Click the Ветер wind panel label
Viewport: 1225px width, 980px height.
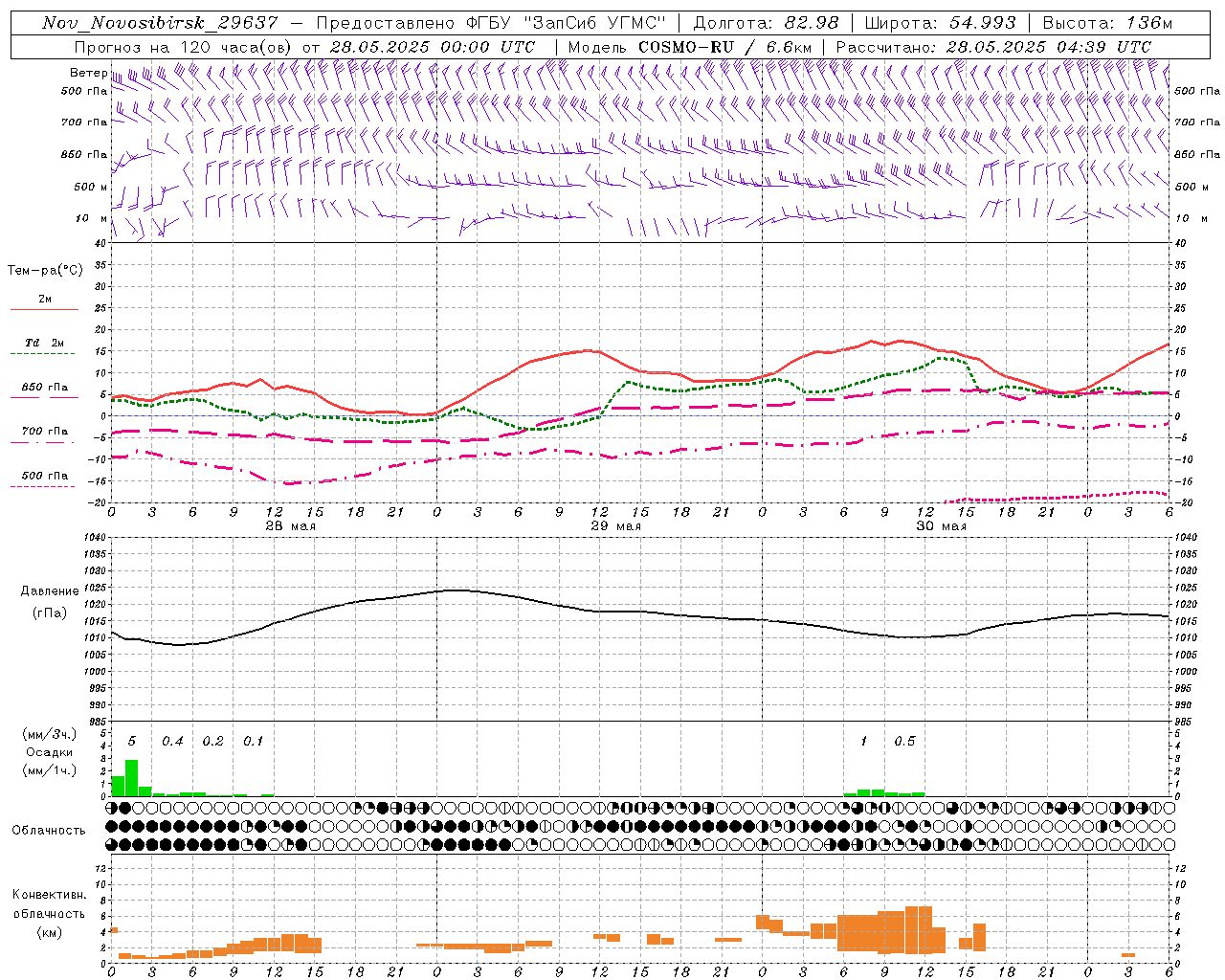pyautogui.click(x=88, y=73)
